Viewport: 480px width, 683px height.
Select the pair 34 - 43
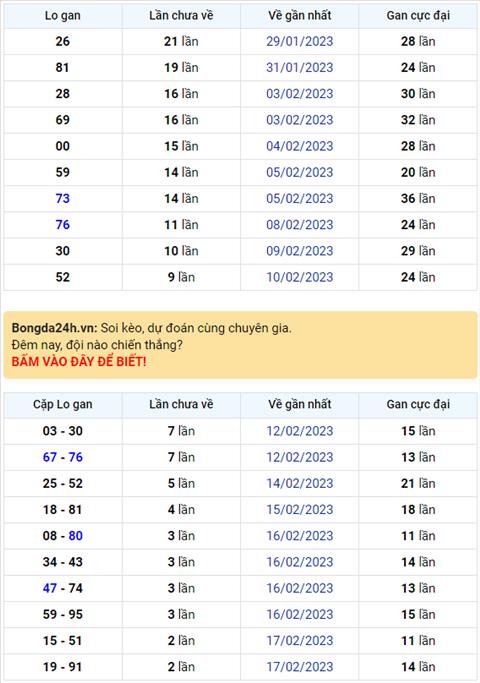[x=63, y=562]
